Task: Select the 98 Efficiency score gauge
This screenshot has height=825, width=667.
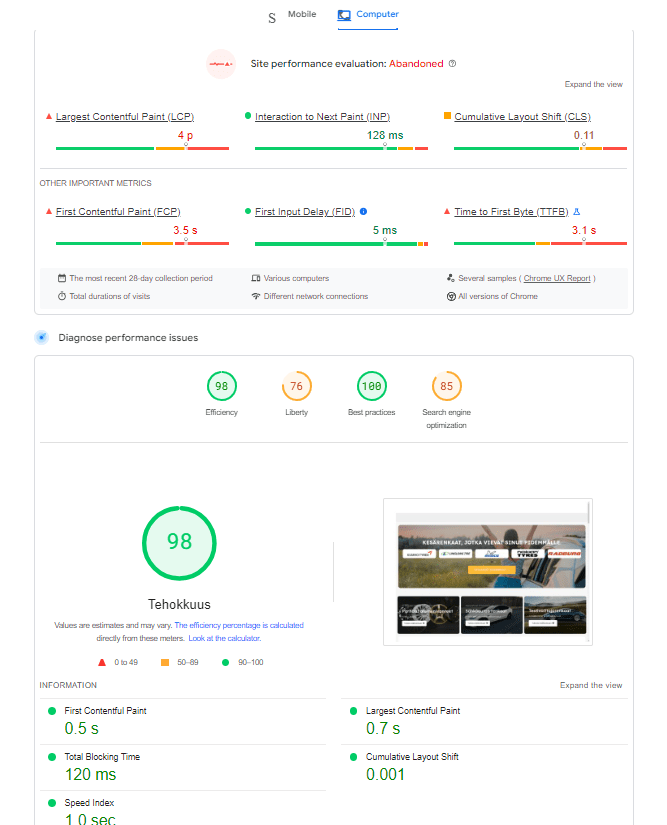Action: click(221, 386)
